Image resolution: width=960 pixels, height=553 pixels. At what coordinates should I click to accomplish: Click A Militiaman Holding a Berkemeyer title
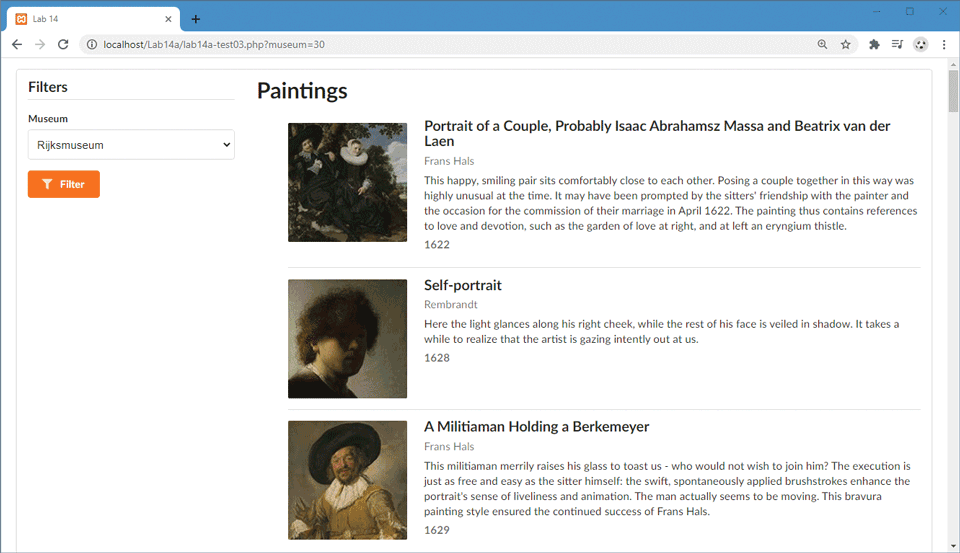tap(536, 427)
